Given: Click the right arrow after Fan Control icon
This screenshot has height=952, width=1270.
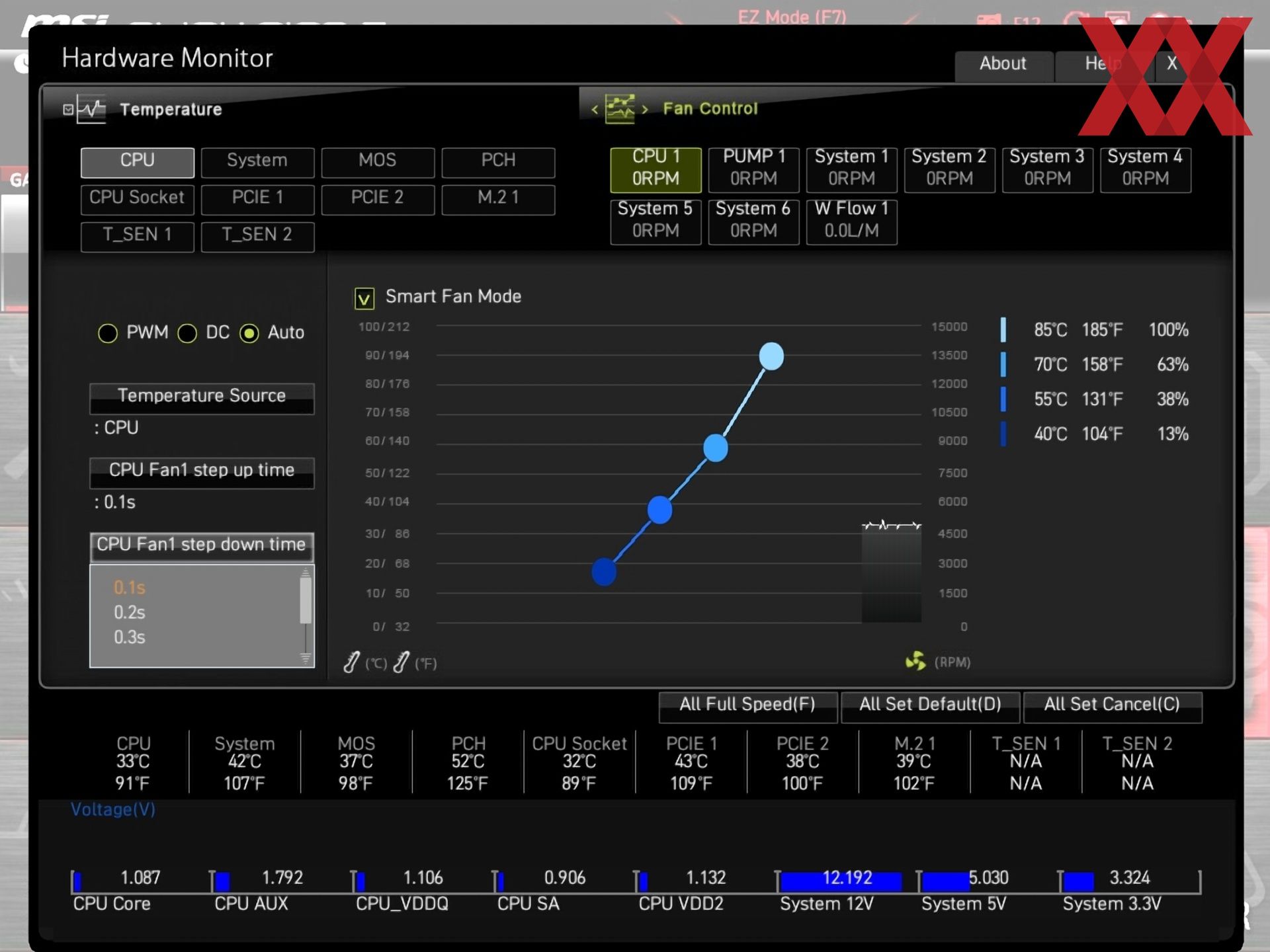Looking at the screenshot, I should coord(645,109).
